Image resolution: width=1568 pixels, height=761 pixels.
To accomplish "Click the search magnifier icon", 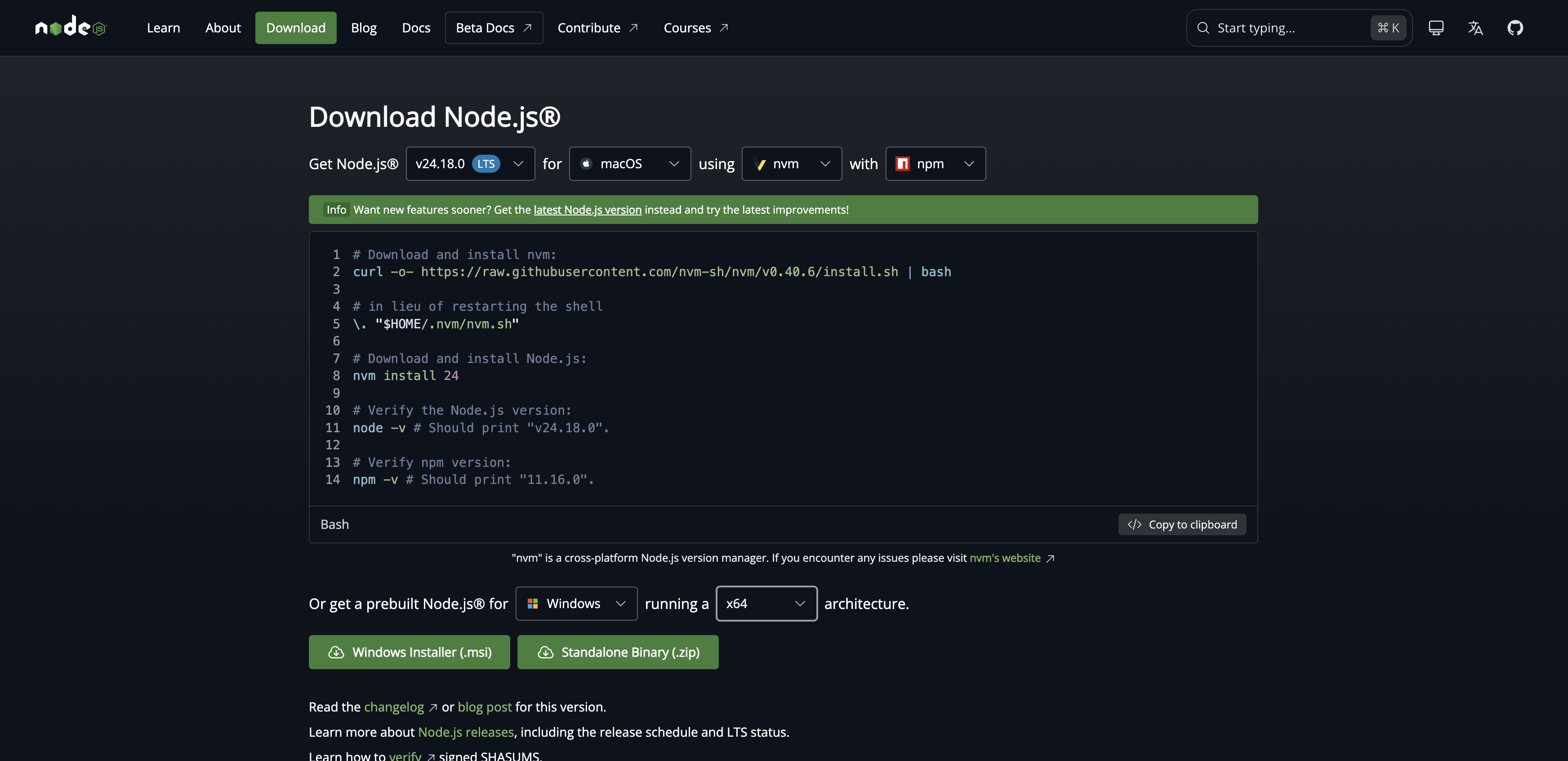I will coord(1203,27).
